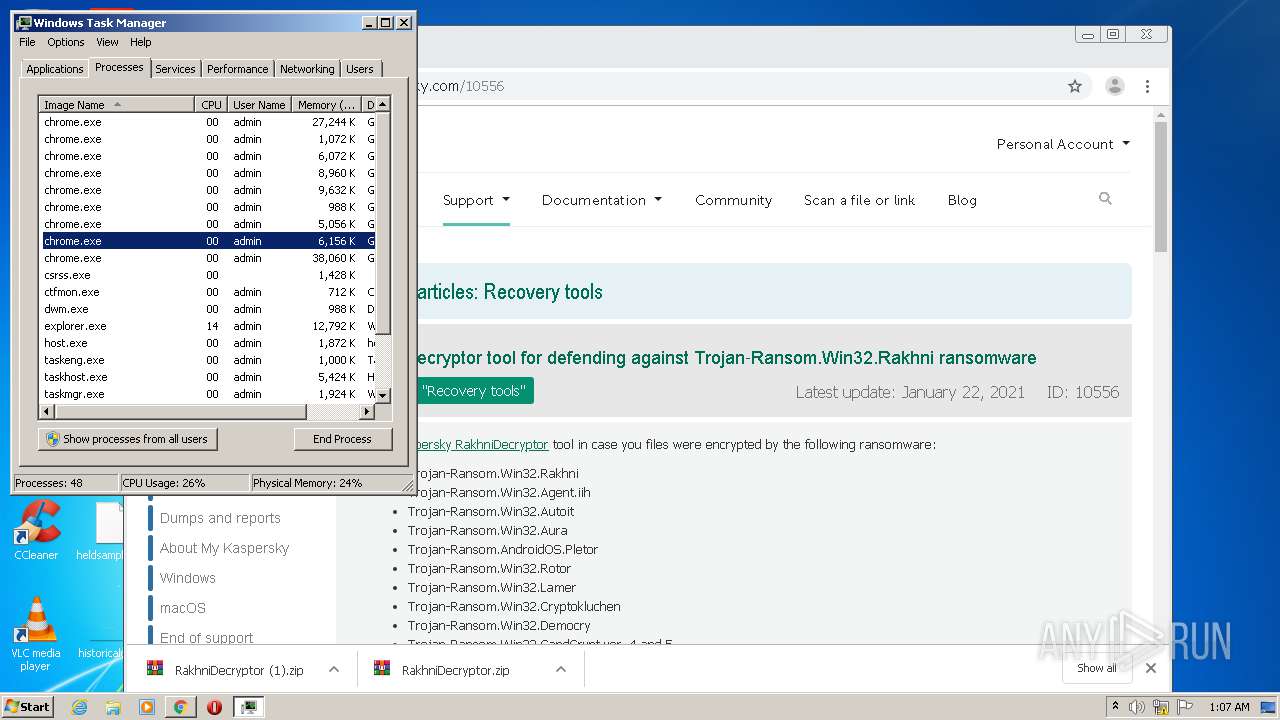Image resolution: width=1280 pixels, height=720 pixels.
Task: Sort processes by User Name column
Action: tap(259, 104)
